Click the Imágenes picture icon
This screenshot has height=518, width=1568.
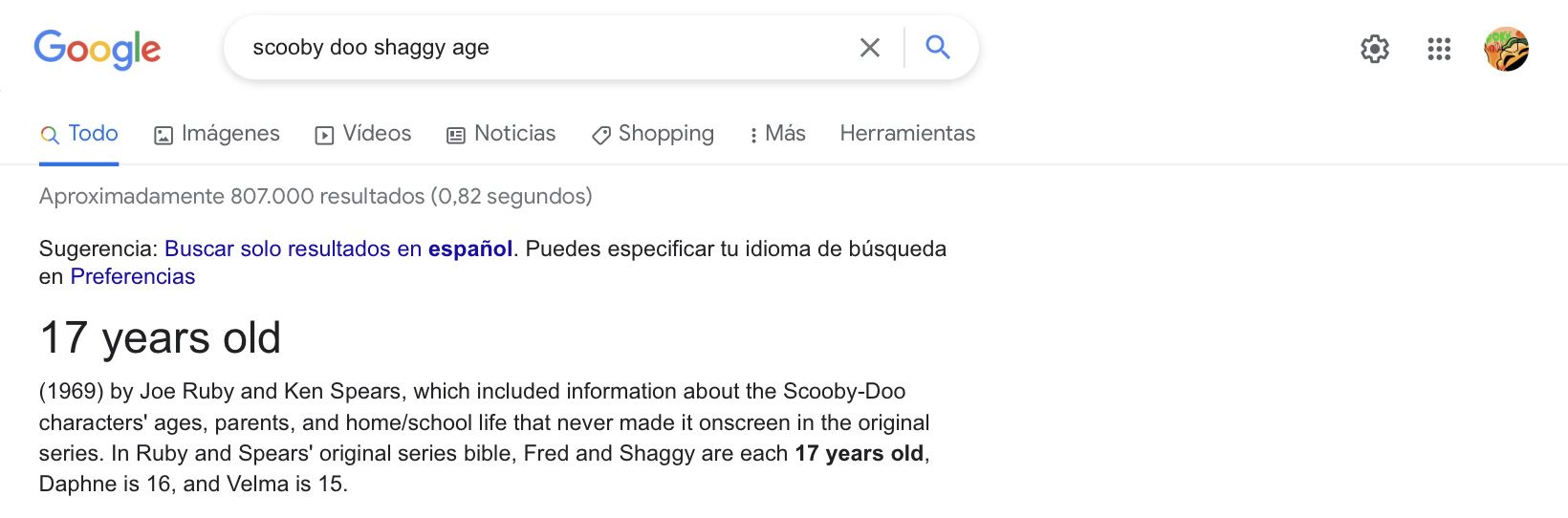[x=163, y=136]
